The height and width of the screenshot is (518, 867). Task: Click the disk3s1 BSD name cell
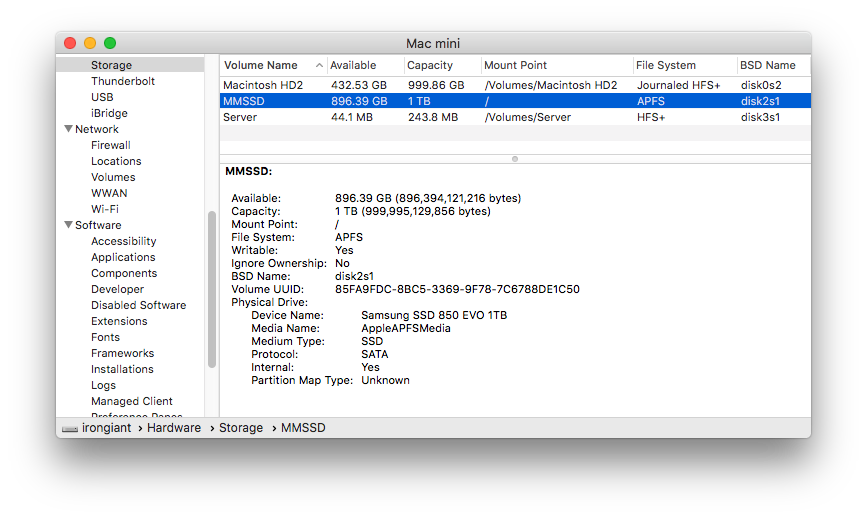coord(760,117)
